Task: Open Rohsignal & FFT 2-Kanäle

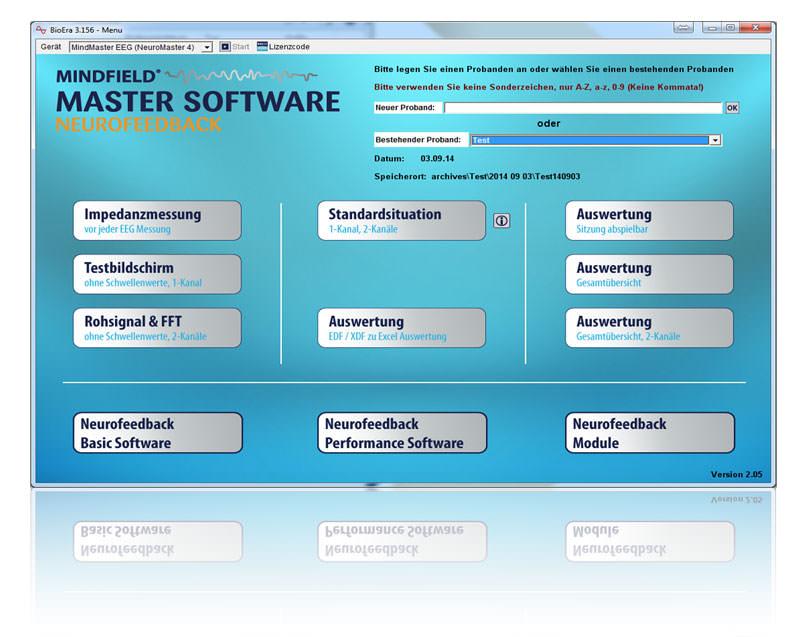Action: pyautogui.click(x=157, y=327)
